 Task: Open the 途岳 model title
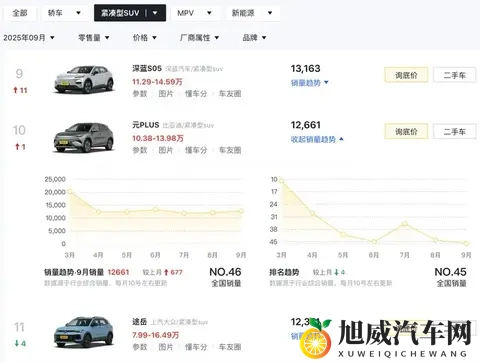coord(140,322)
